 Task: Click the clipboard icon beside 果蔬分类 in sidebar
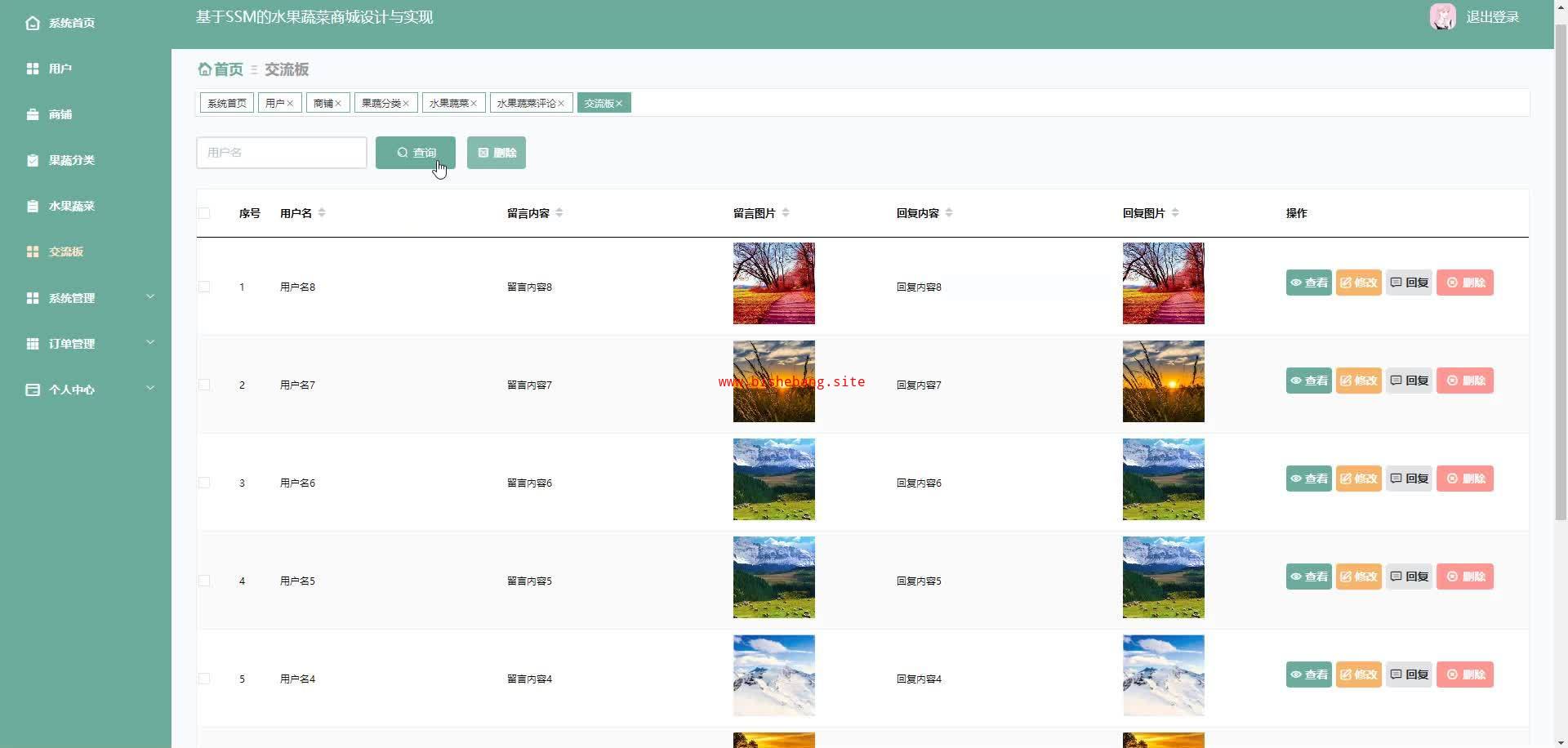point(33,160)
